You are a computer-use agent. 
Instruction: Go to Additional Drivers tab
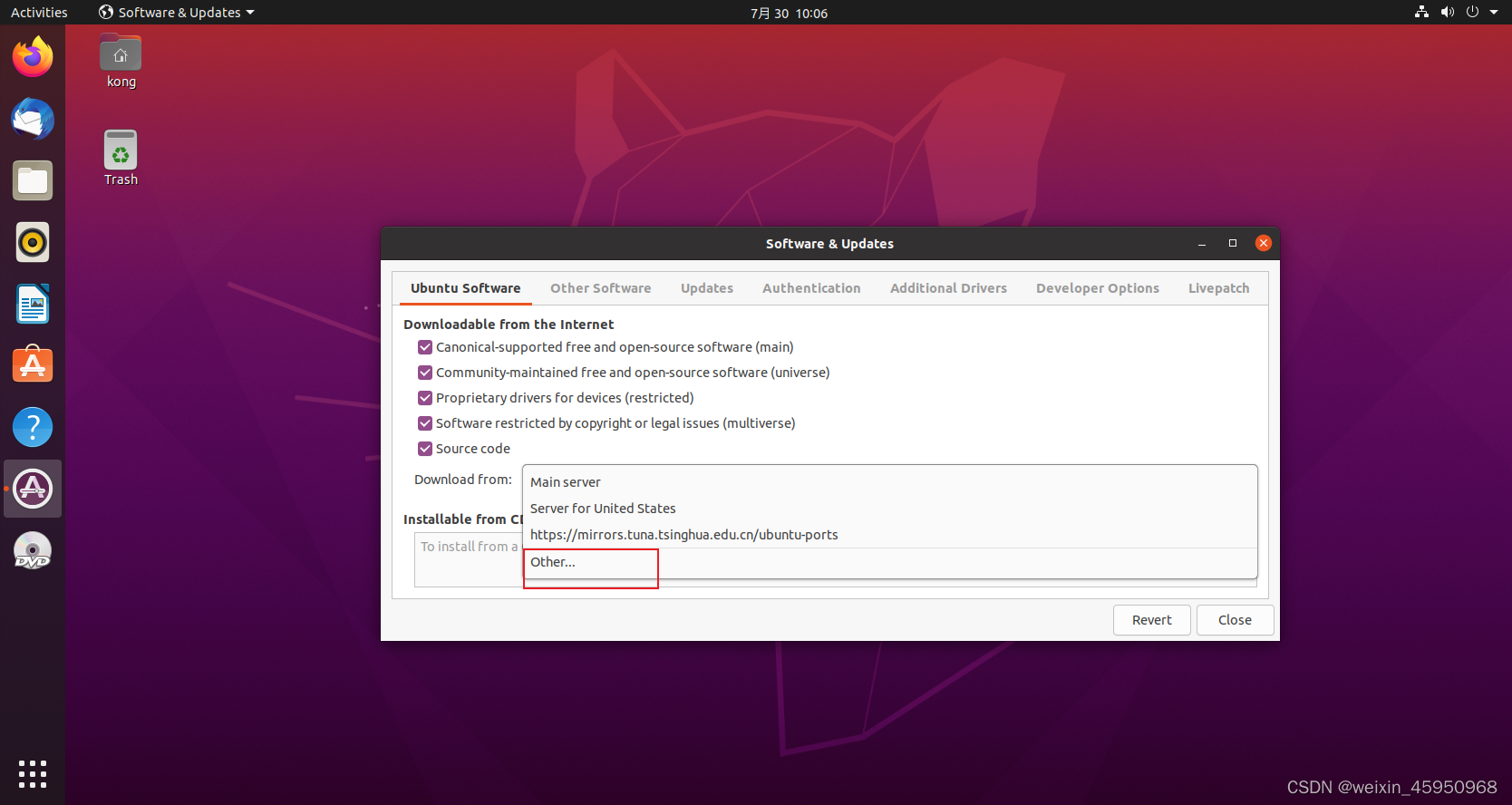tap(948, 288)
